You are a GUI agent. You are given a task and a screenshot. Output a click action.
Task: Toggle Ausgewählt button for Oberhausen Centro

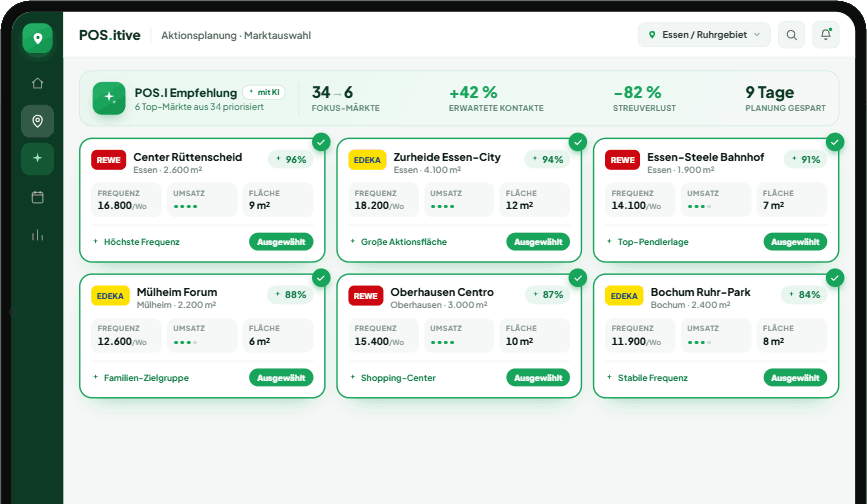point(538,378)
